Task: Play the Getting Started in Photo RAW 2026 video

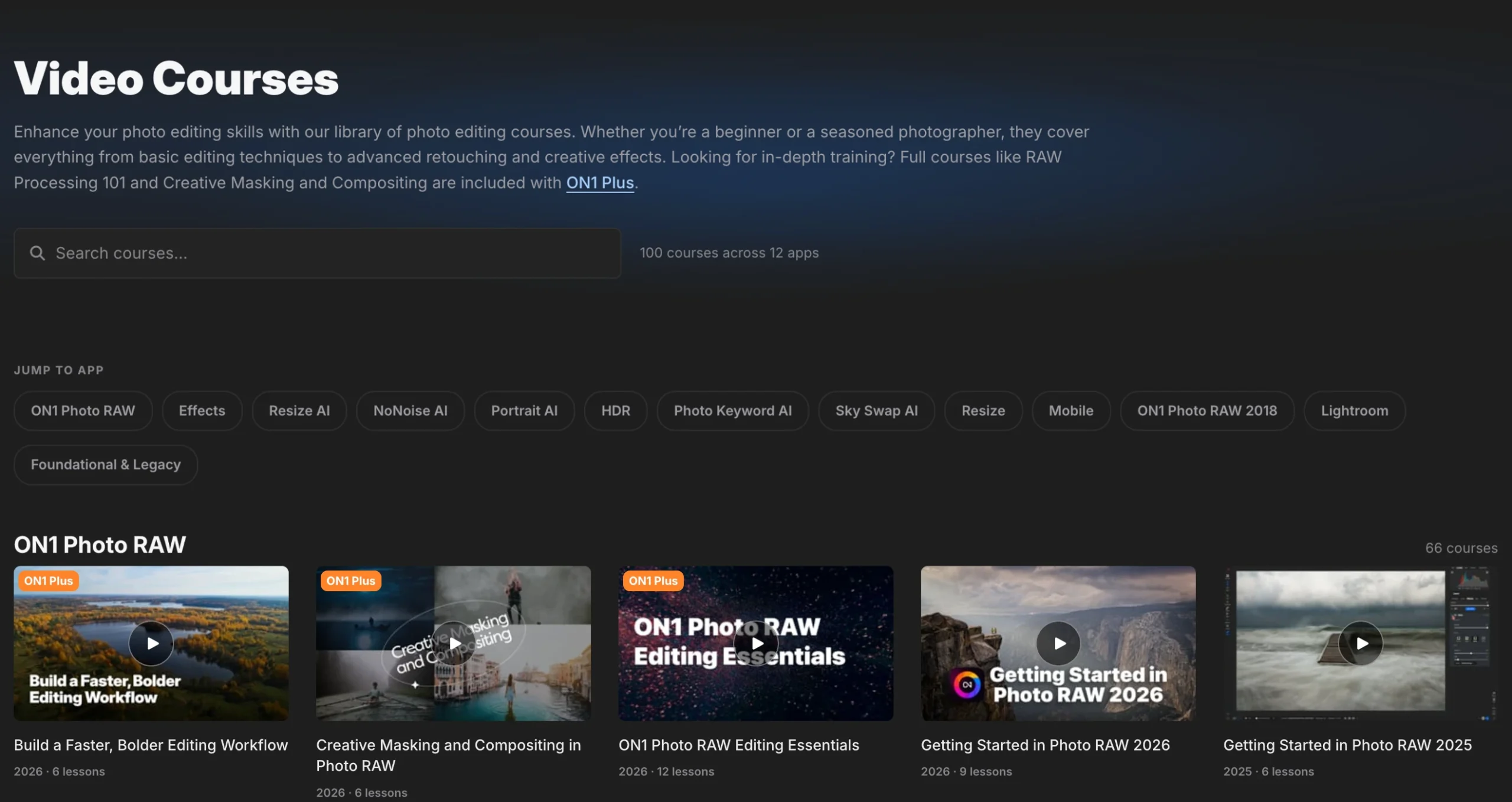Action: click(1058, 643)
